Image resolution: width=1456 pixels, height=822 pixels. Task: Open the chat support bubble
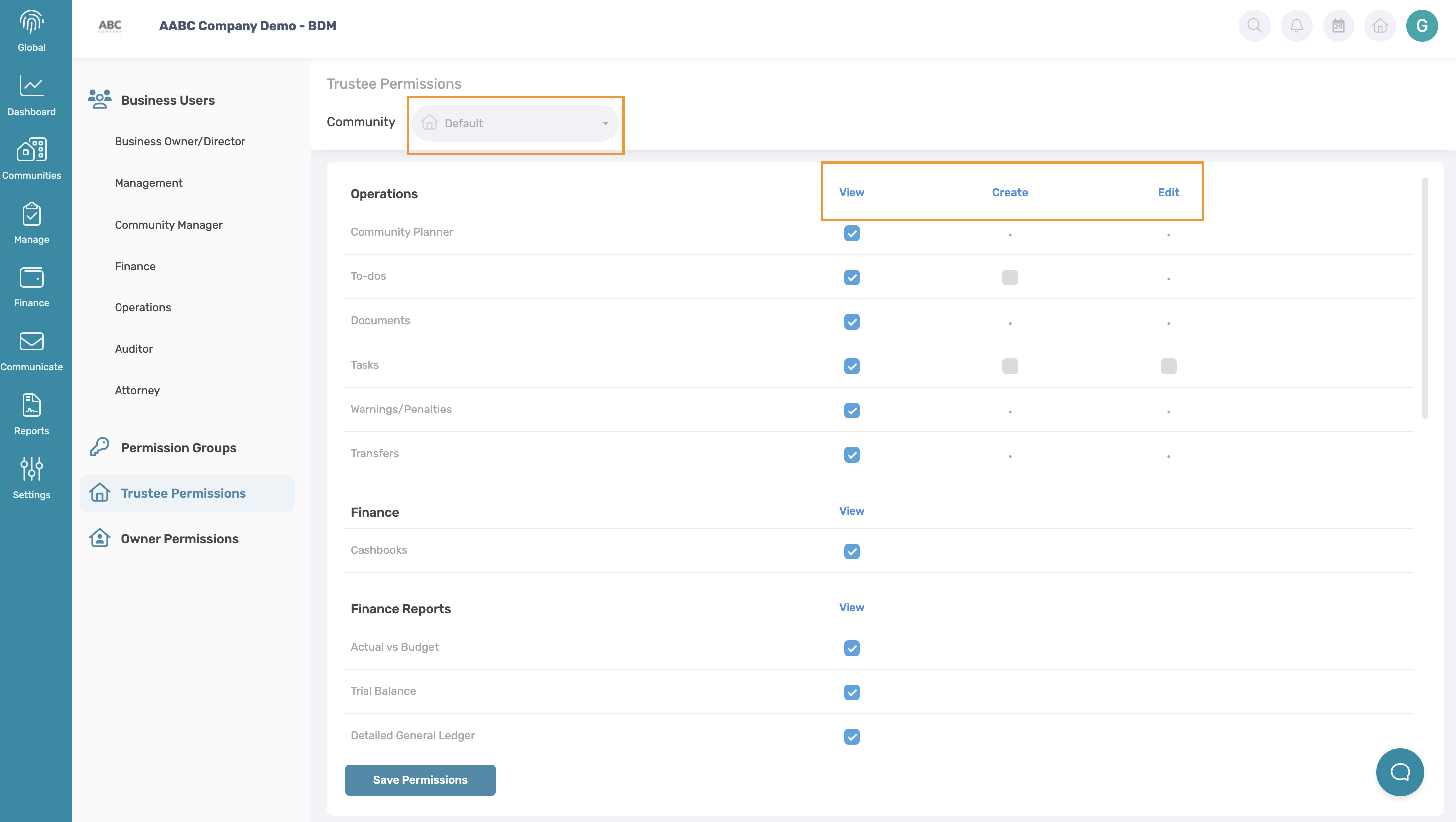coord(1399,772)
